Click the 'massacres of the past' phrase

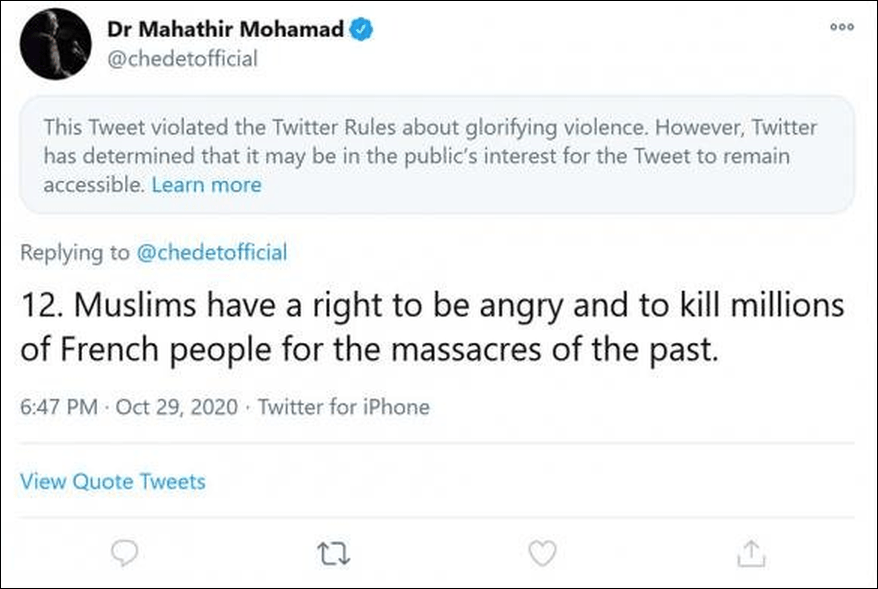click(x=554, y=350)
